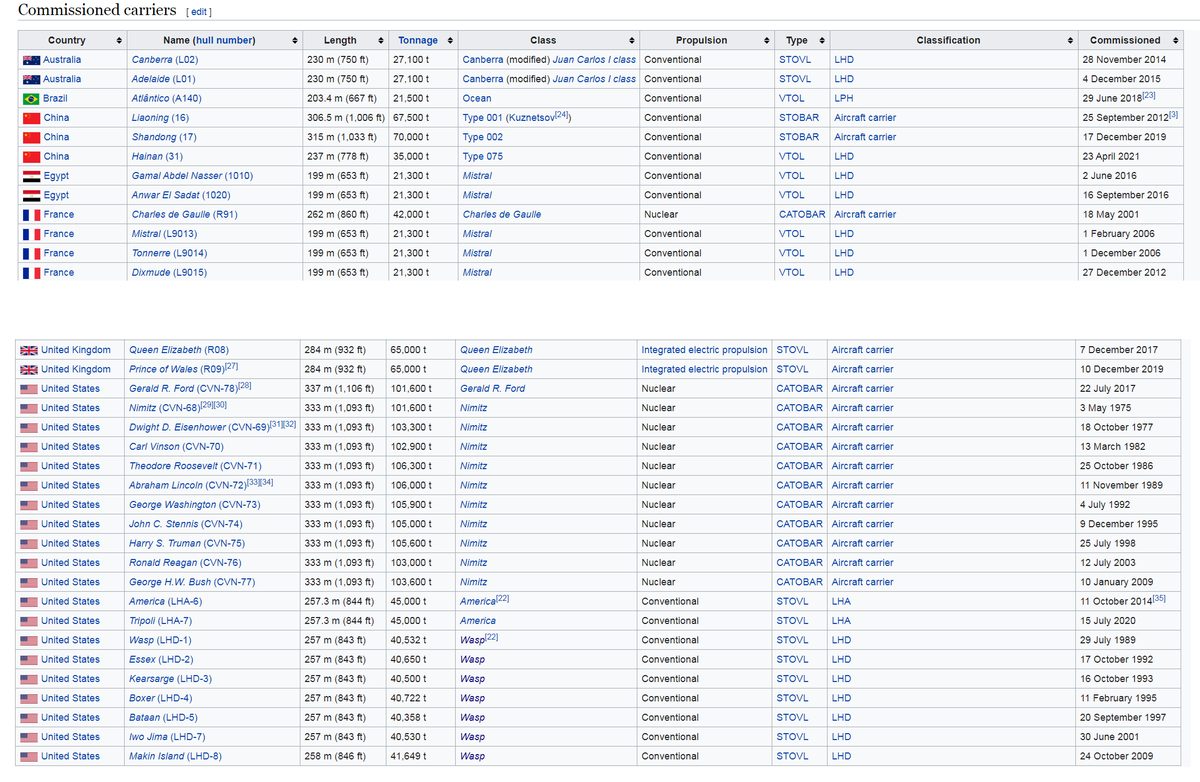1200x782 pixels.
Task: Open the Theodore Roosevelt (CVN-71) link
Action: pyautogui.click(x=195, y=466)
